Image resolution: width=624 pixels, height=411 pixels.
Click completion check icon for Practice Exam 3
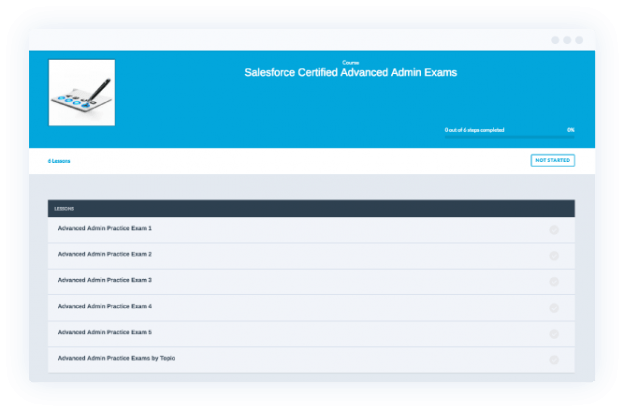[554, 282]
